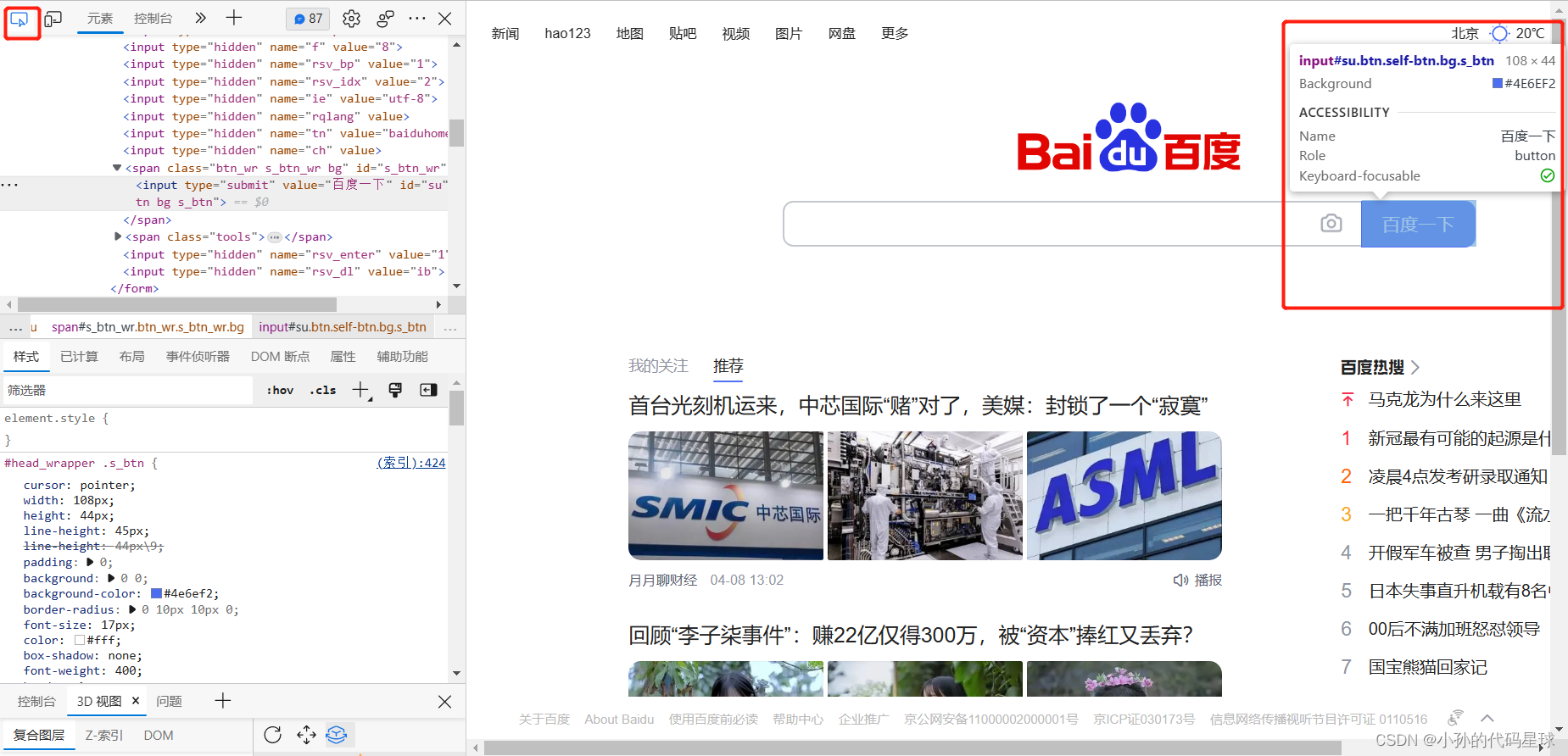Viewport: 1568px width, 756px height.
Task: Select breadcrumb span#s_btn_wr.btn_wr.s_btn_wr.bg
Action: point(148,327)
